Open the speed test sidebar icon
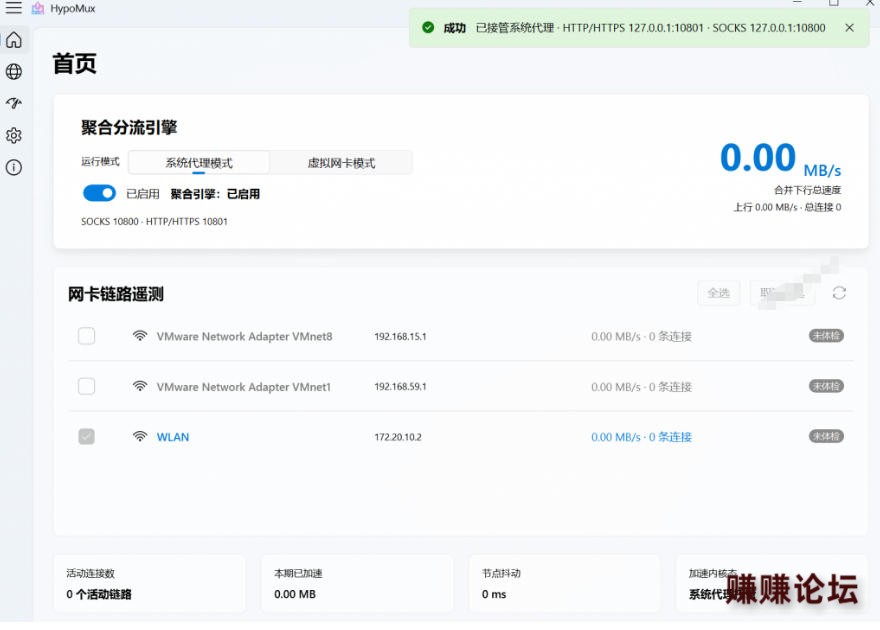The height and width of the screenshot is (630, 880). (x=14, y=103)
